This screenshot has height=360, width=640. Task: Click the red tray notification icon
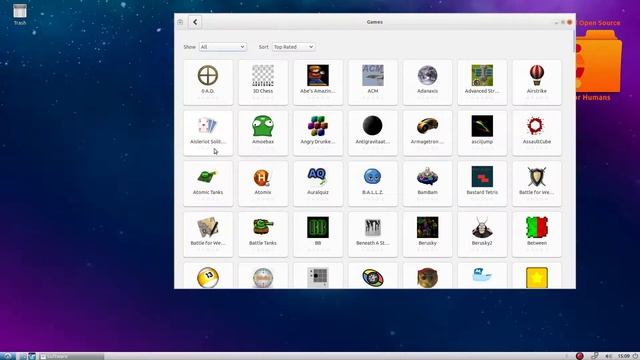click(x=579, y=356)
